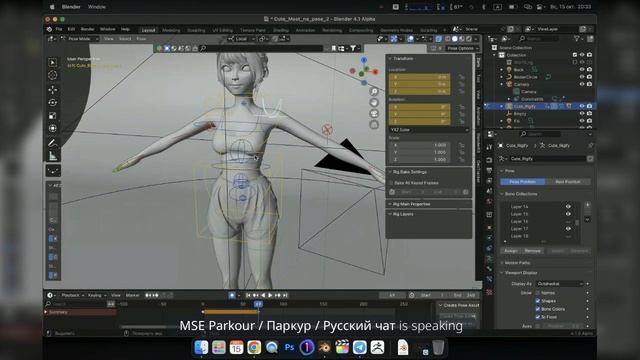The height and width of the screenshot is (360, 640).
Task: Hide the Cute_Rigify object in outliner
Action: [x=582, y=106]
